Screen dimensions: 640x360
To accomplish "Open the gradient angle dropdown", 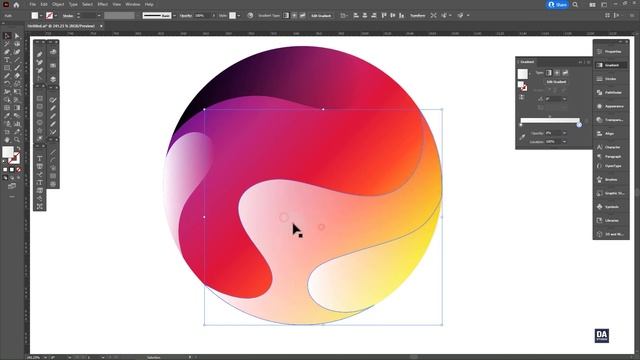I will pos(564,99).
